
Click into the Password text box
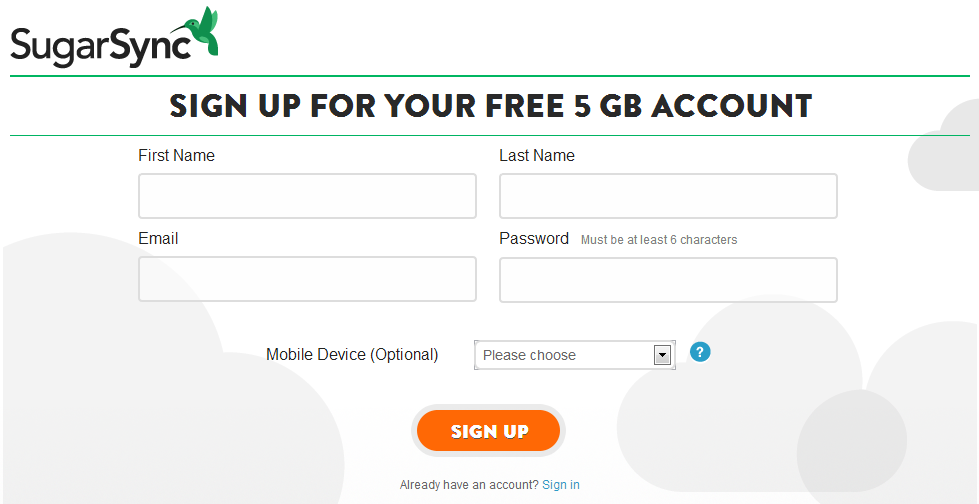pyautogui.click(x=668, y=280)
